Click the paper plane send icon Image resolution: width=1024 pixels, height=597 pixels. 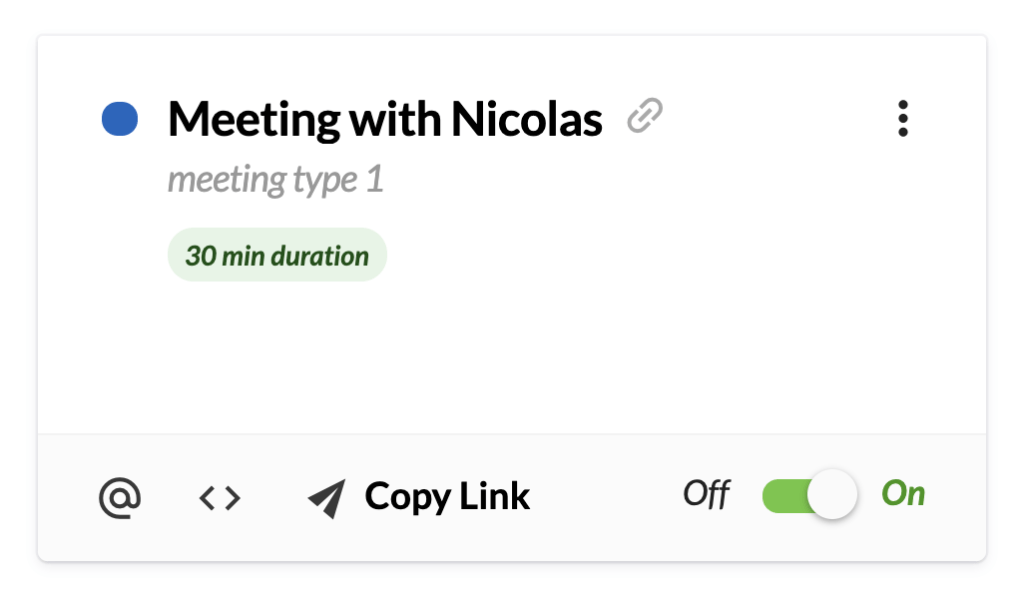(327, 498)
